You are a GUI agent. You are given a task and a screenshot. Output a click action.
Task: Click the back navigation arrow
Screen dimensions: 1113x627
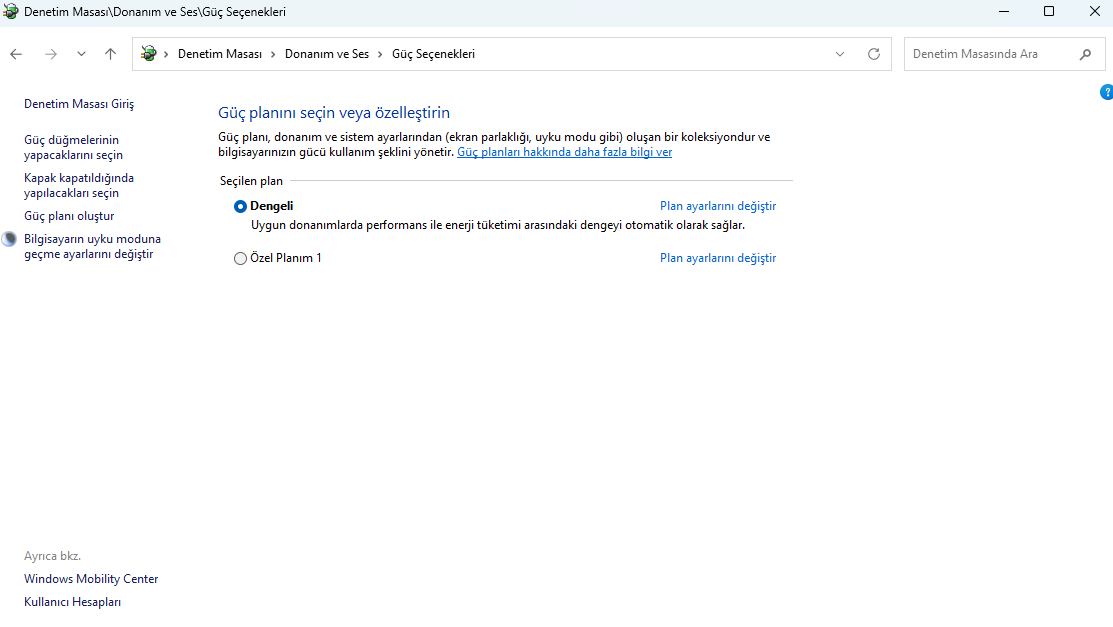pos(16,54)
